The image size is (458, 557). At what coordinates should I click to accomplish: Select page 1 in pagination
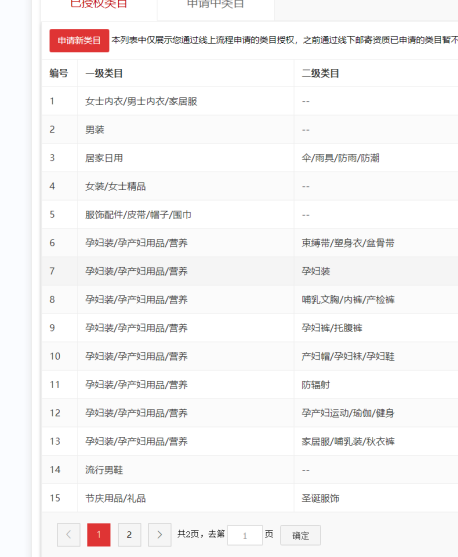pyautogui.click(x=99, y=535)
